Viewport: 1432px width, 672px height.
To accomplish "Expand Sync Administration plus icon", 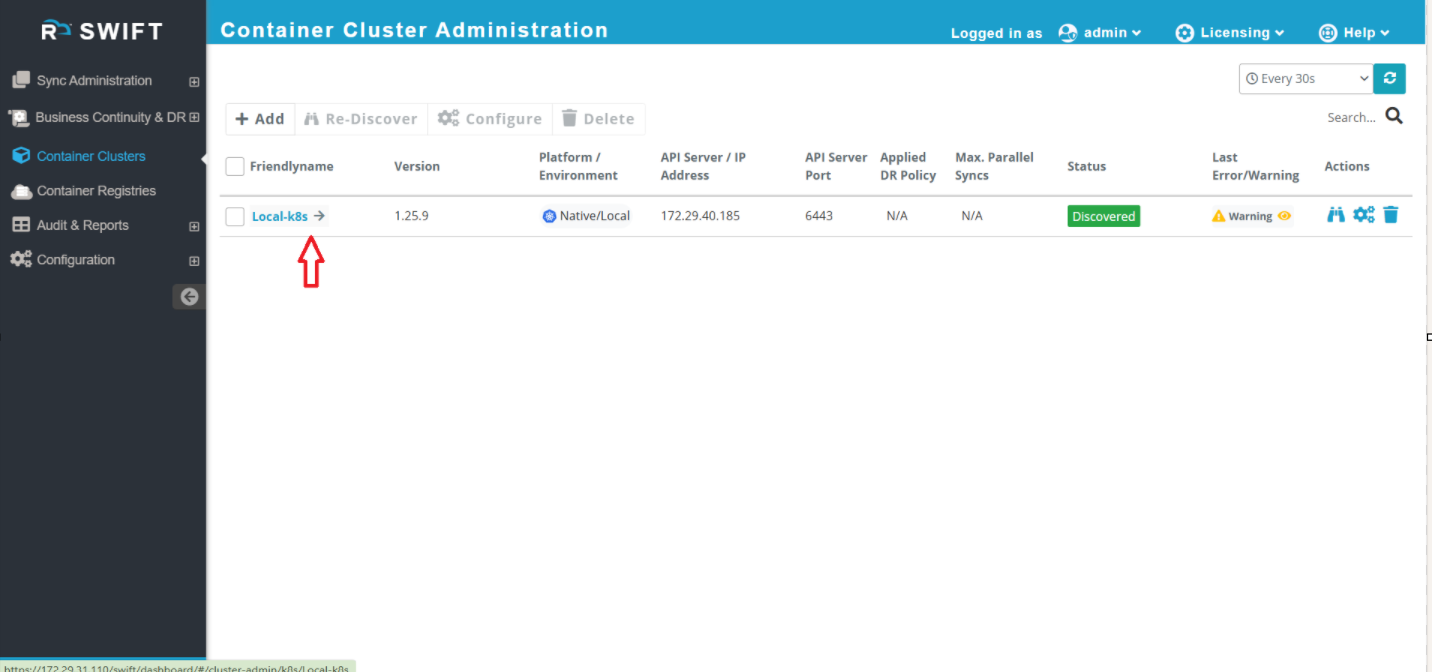I will (194, 81).
